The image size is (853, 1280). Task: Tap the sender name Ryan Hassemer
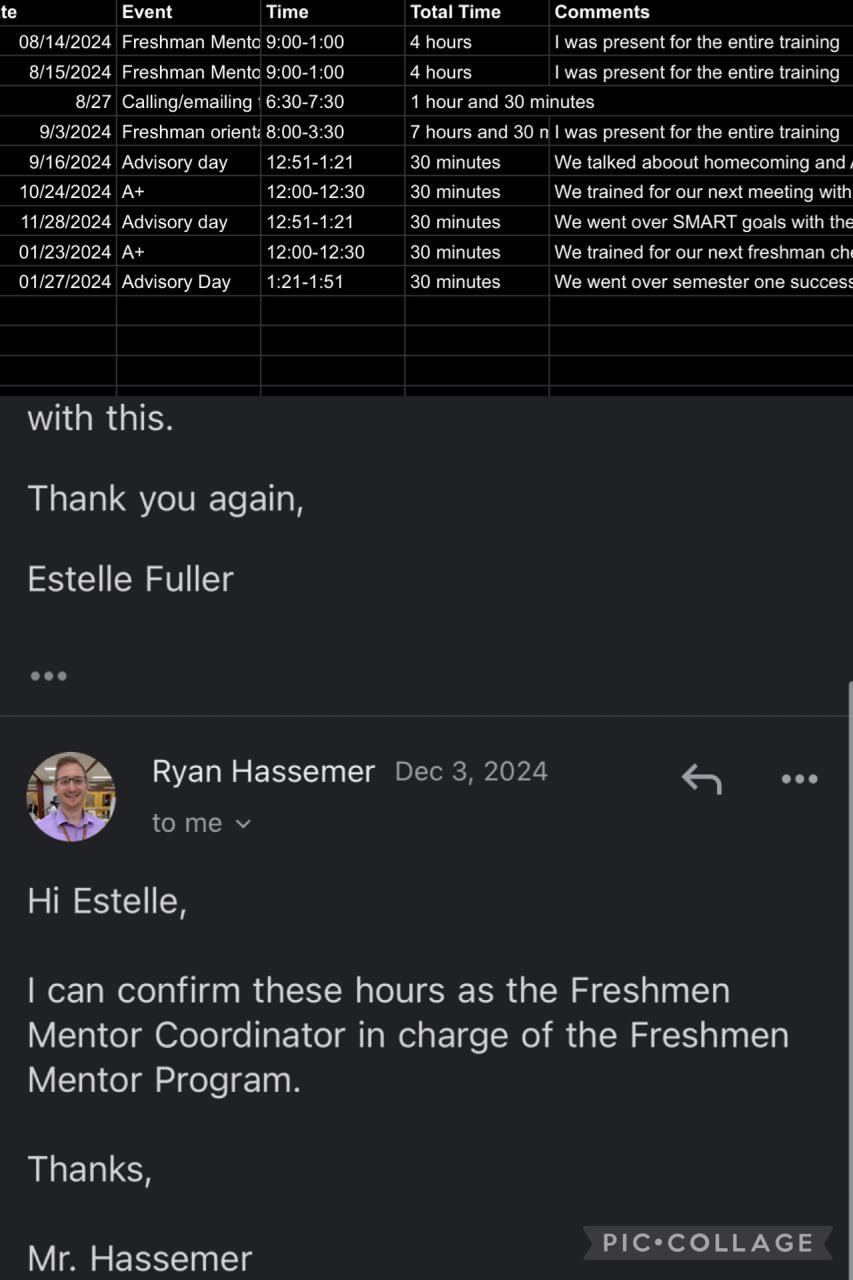coord(263,771)
